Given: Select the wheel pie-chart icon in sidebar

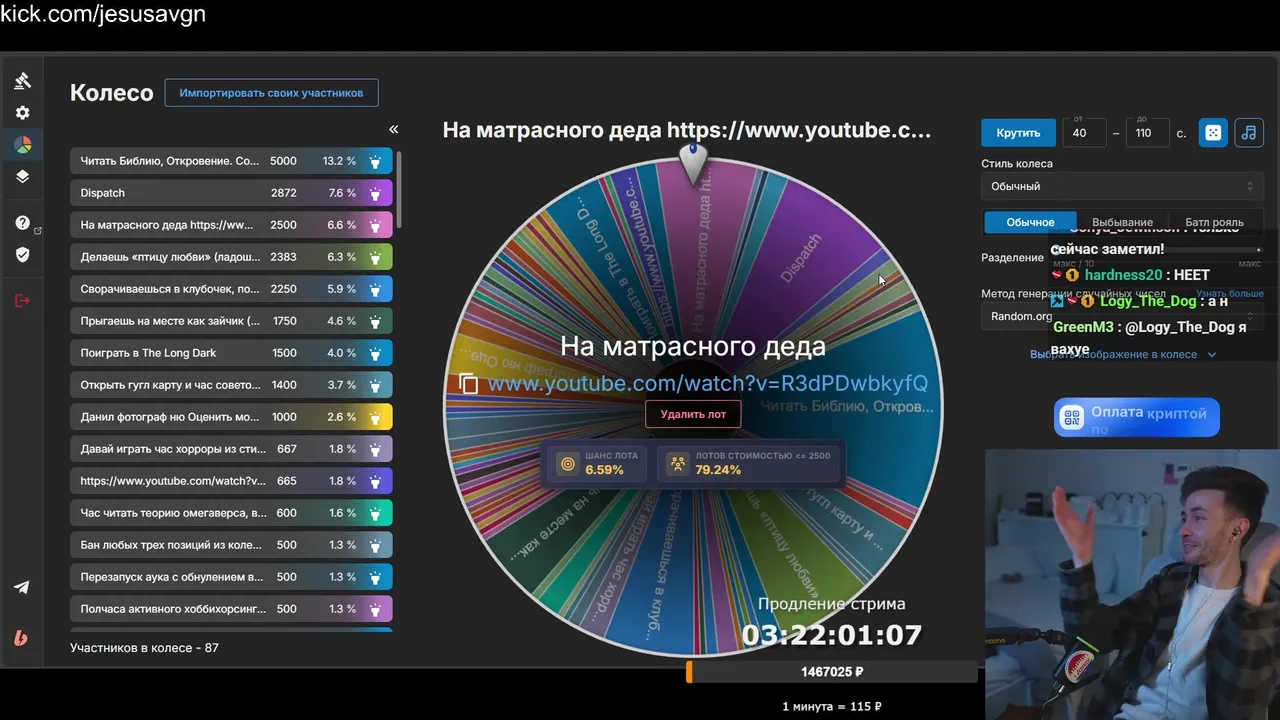Looking at the screenshot, I should (x=22, y=145).
